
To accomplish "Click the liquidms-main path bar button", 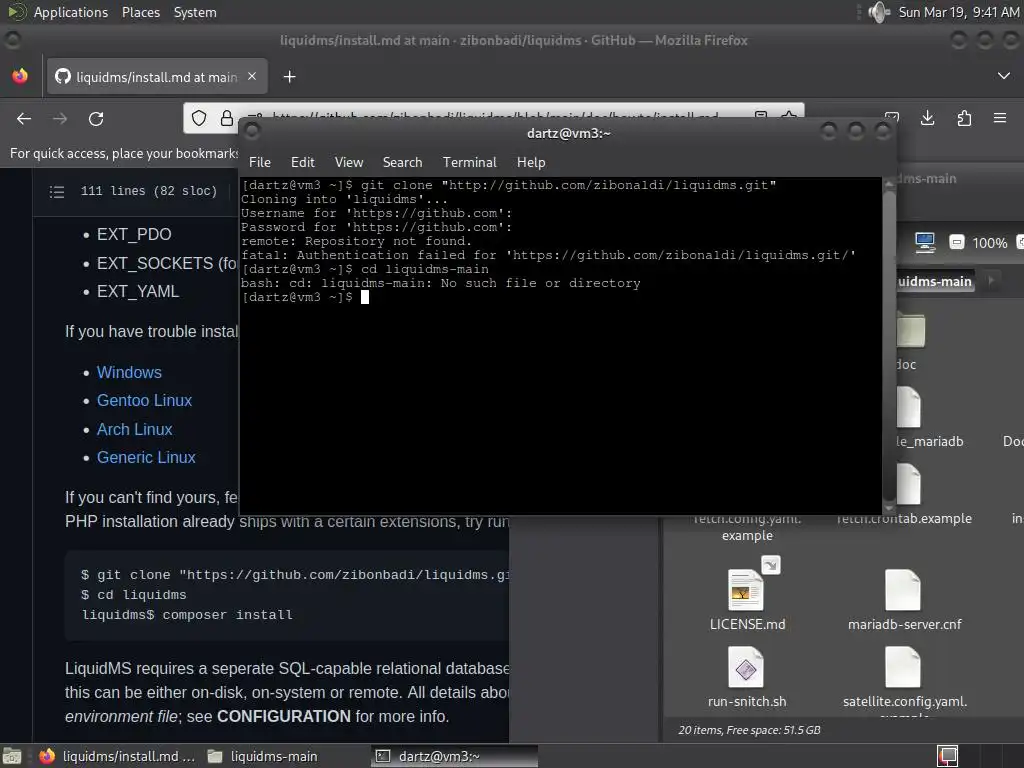I will pyautogui.click(x=936, y=281).
